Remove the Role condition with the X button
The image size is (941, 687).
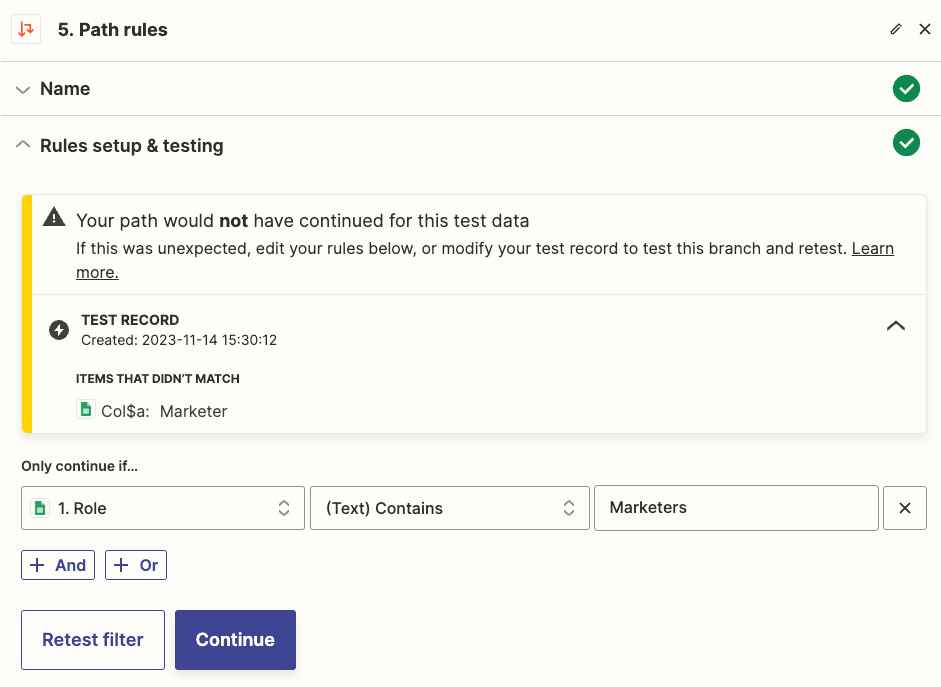(x=904, y=508)
